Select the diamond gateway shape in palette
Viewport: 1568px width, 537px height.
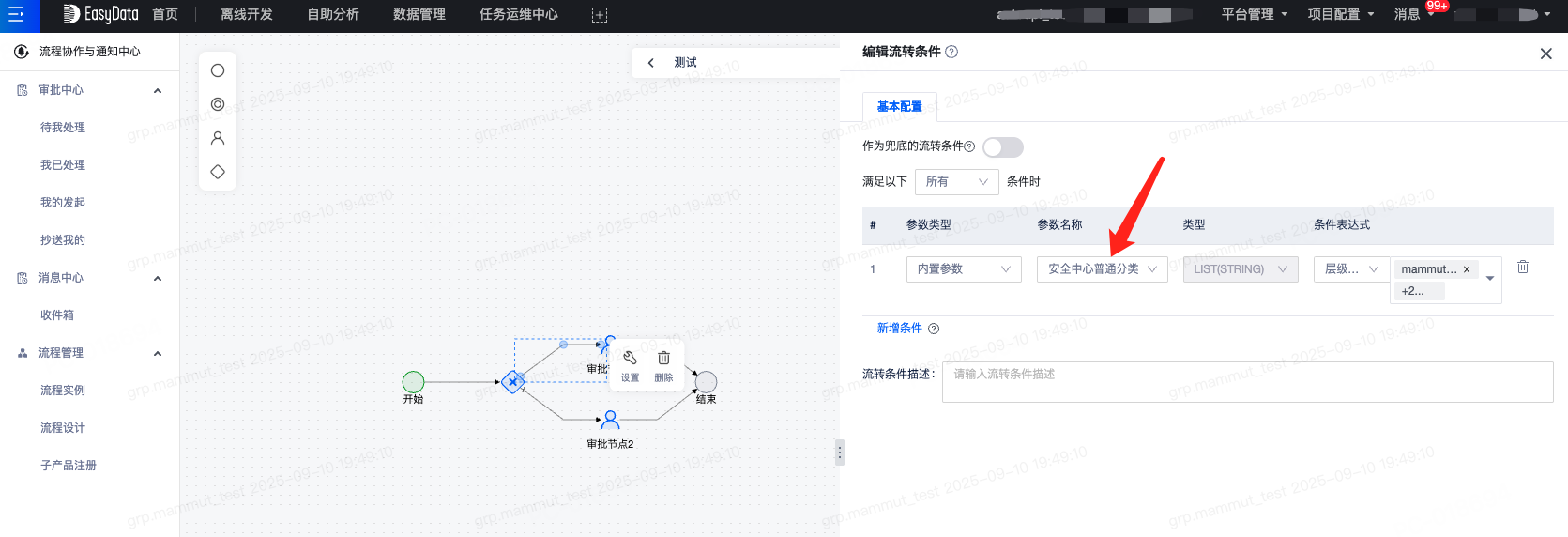click(x=218, y=172)
